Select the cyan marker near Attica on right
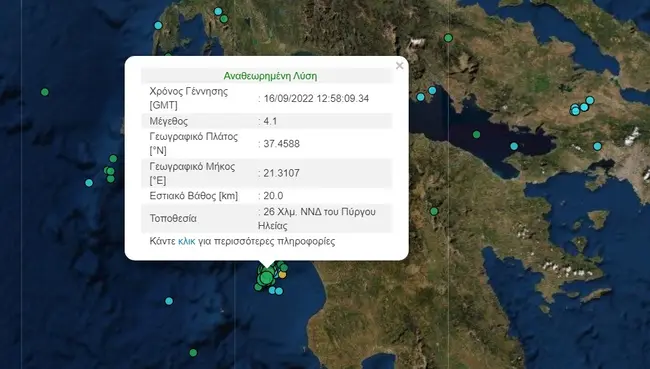 point(597,146)
